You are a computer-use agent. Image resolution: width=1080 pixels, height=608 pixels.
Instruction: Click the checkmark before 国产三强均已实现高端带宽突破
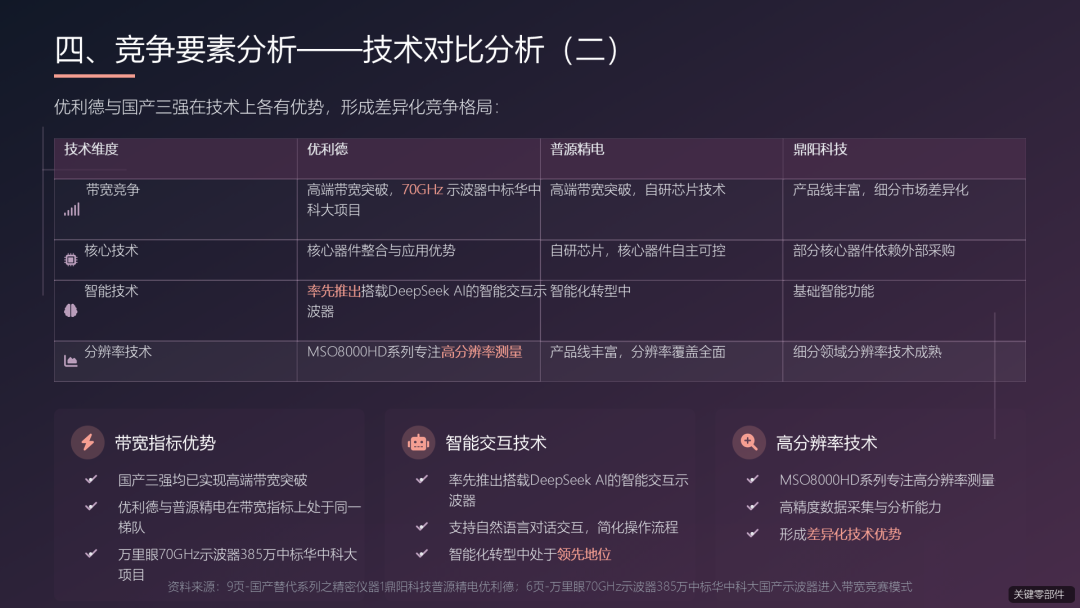[x=91, y=479]
